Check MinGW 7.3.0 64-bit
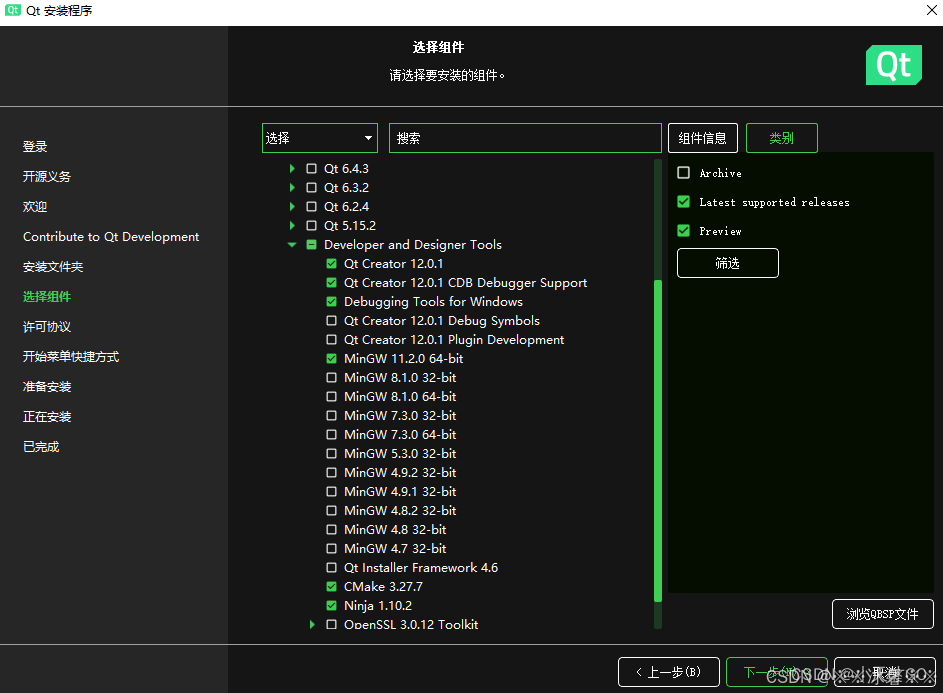 331,434
